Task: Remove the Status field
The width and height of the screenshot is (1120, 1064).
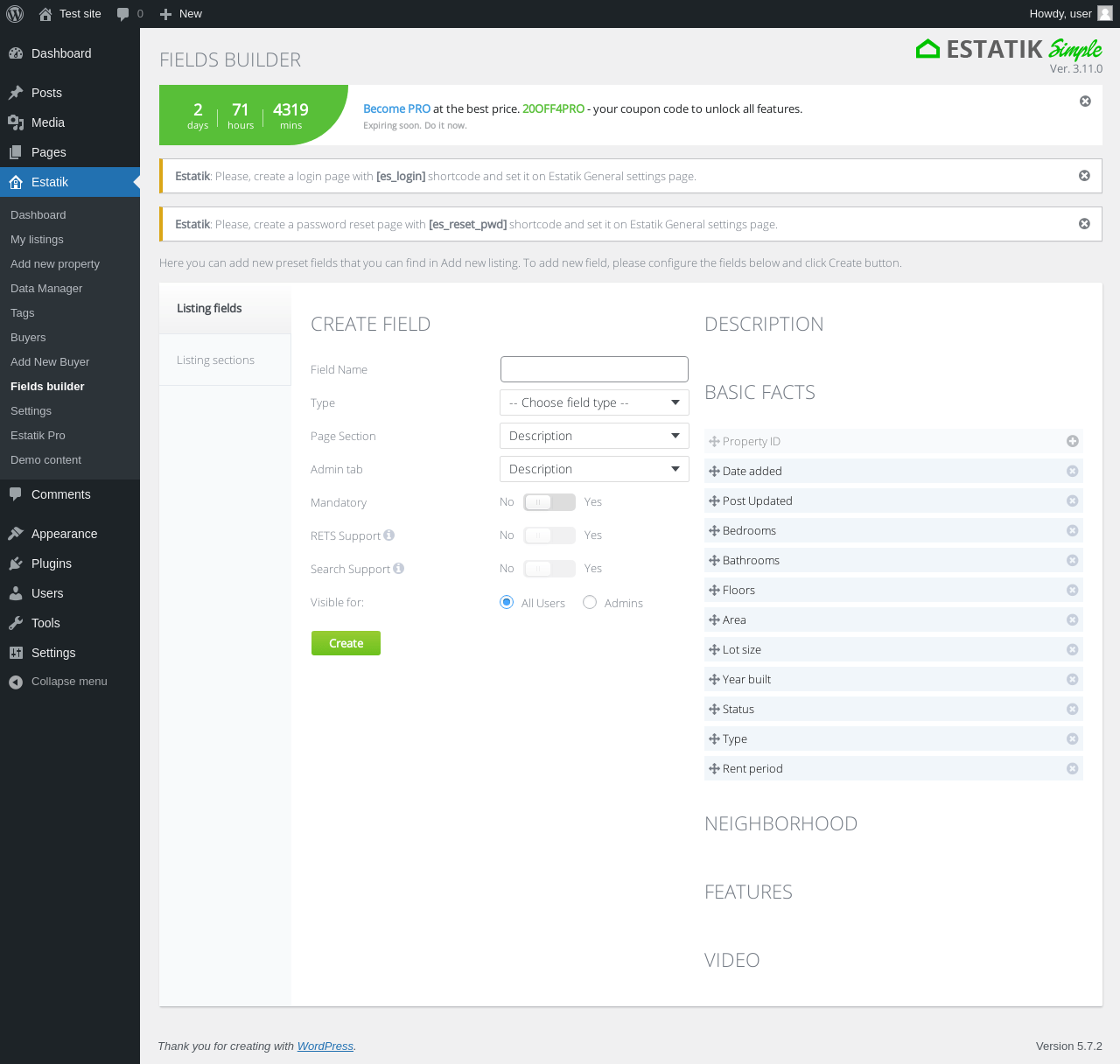Action: click(1073, 710)
